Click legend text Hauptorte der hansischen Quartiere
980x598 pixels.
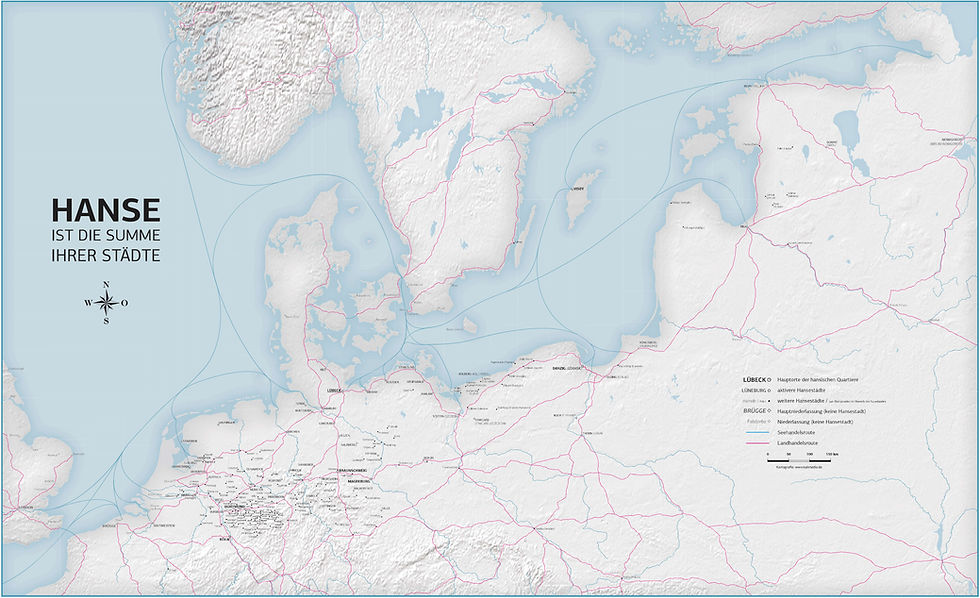pyautogui.click(x=818, y=379)
